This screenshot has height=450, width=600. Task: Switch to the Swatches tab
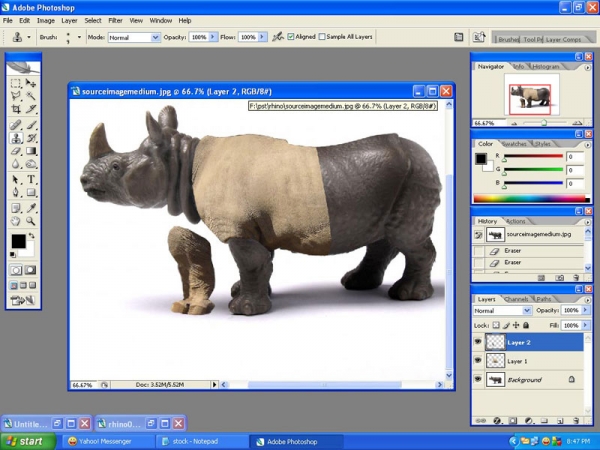(514, 144)
